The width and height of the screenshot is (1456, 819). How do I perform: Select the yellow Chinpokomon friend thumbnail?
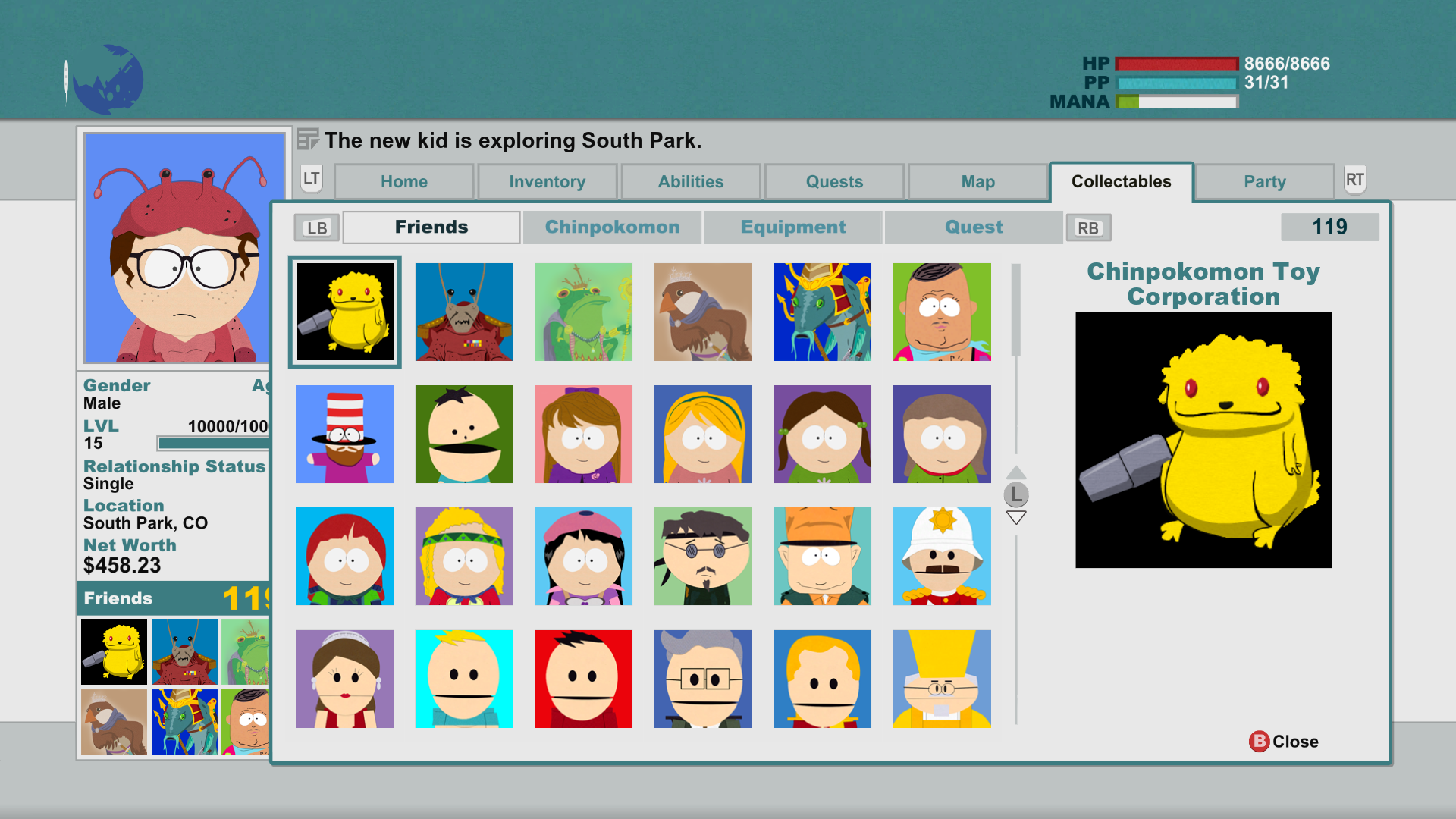tap(344, 312)
